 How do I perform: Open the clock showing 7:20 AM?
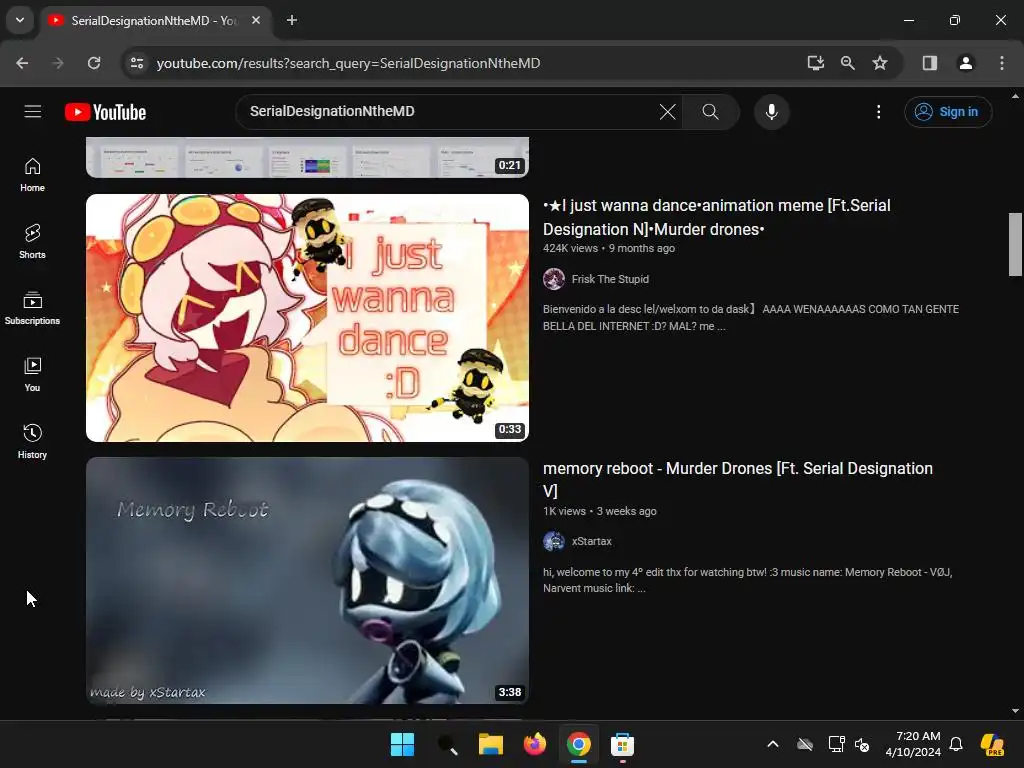[x=913, y=744]
